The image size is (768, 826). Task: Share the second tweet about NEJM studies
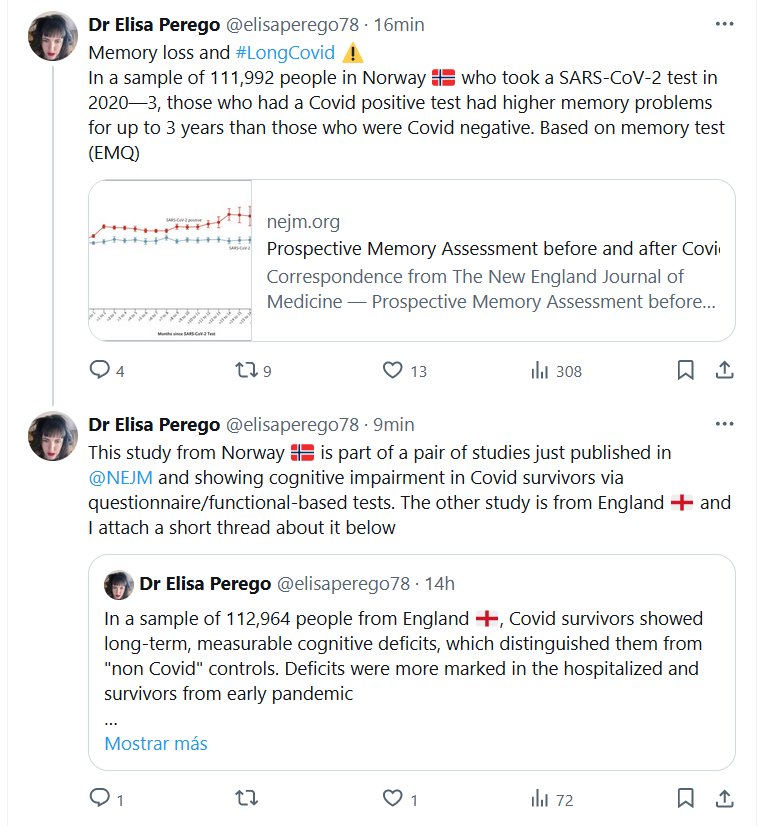(x=724, y=798)
